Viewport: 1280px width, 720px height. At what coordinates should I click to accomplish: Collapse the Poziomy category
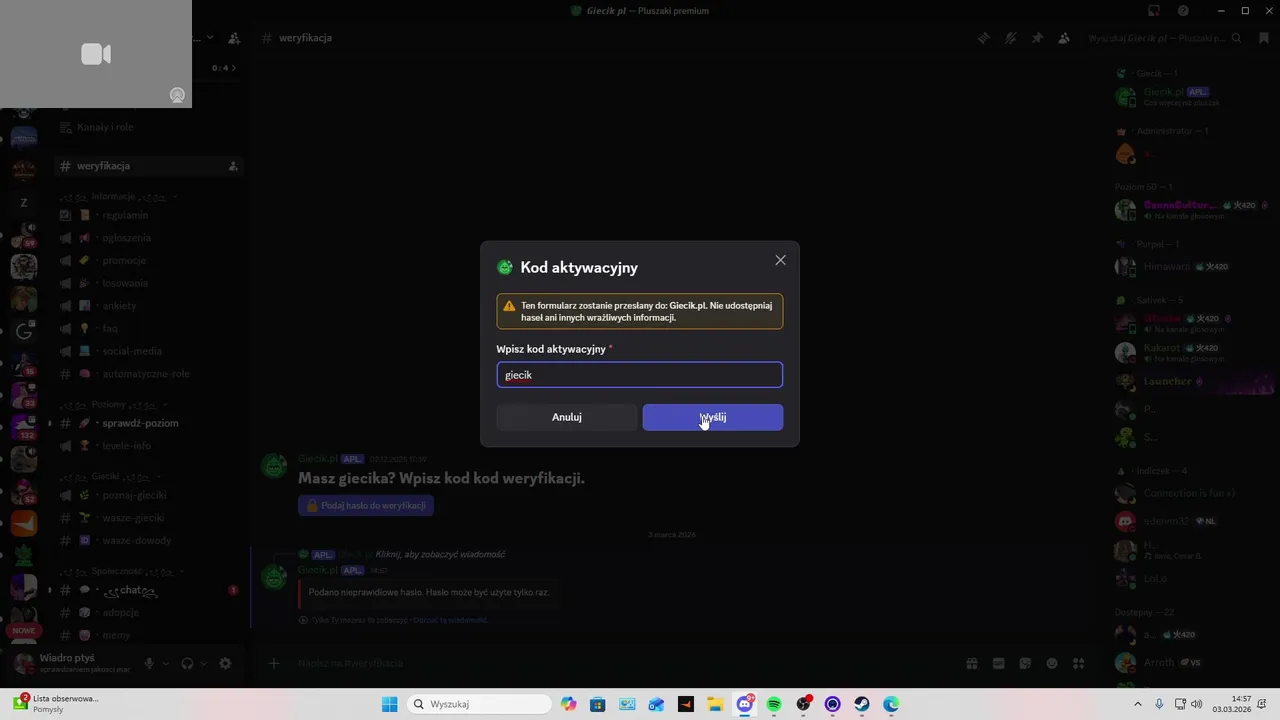point(112,404)
